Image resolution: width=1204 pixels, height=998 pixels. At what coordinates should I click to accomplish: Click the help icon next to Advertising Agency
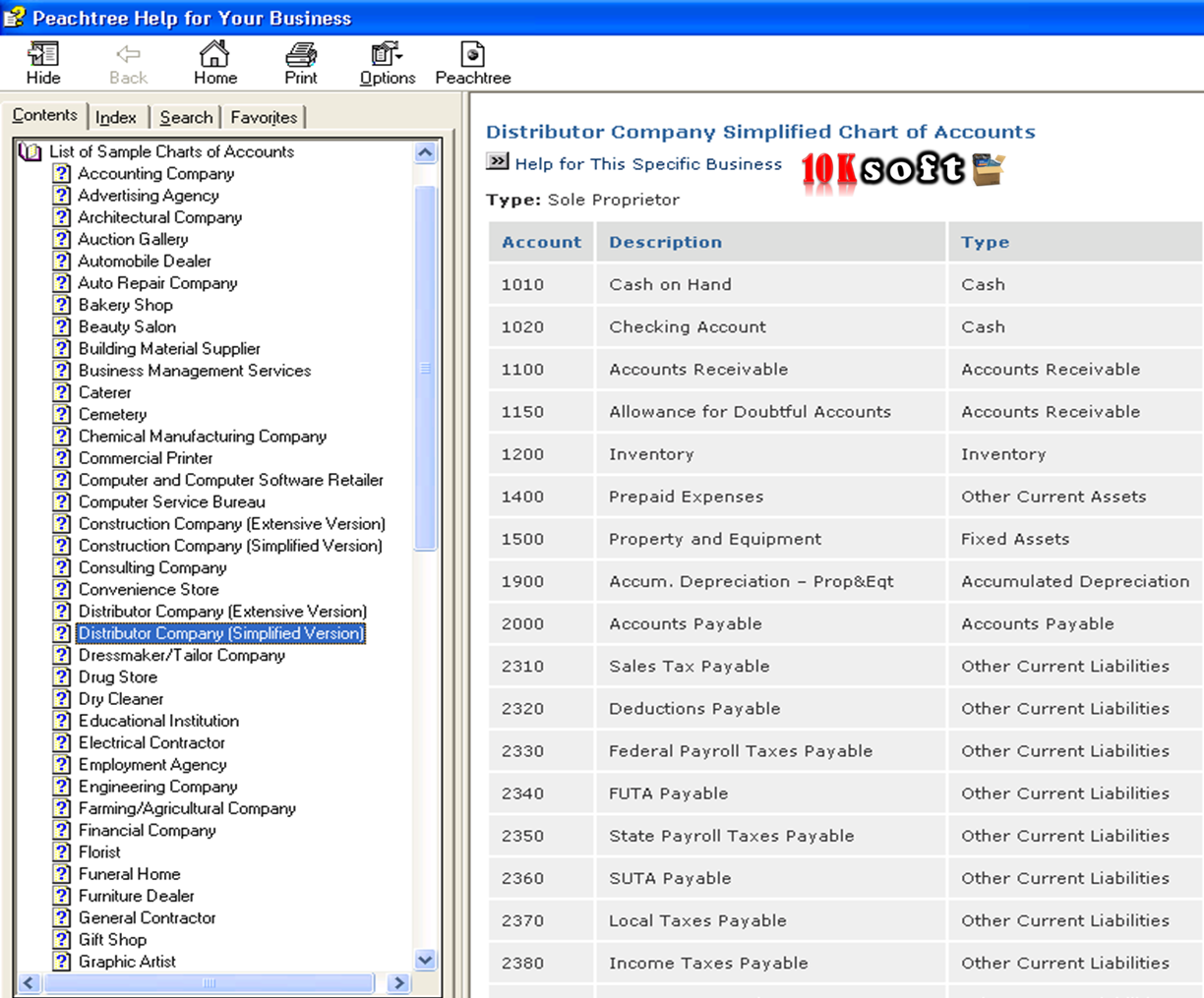pos(62,195)
